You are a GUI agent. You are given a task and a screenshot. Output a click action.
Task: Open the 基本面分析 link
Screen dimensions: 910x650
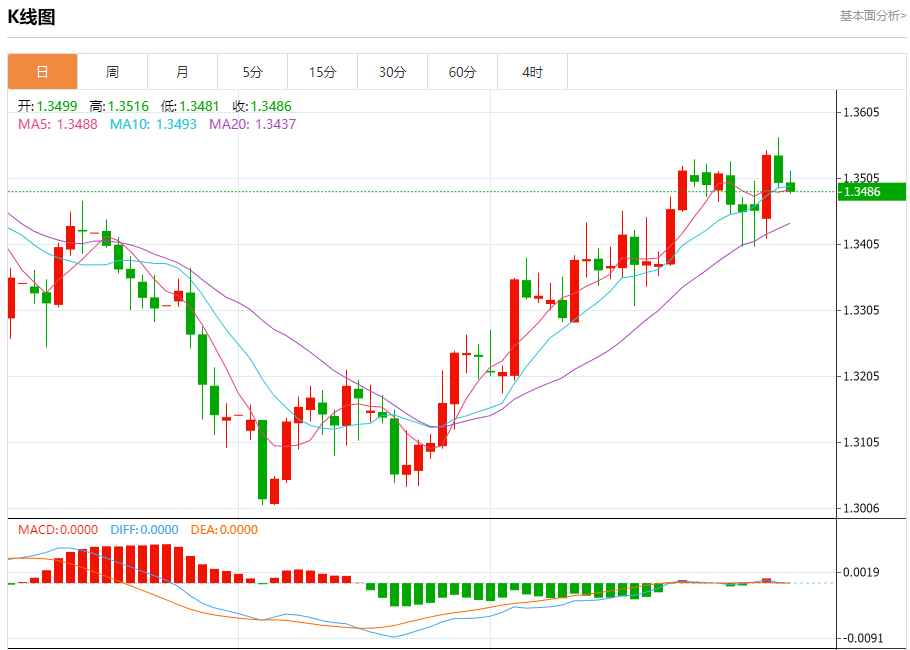coord(872,16)
